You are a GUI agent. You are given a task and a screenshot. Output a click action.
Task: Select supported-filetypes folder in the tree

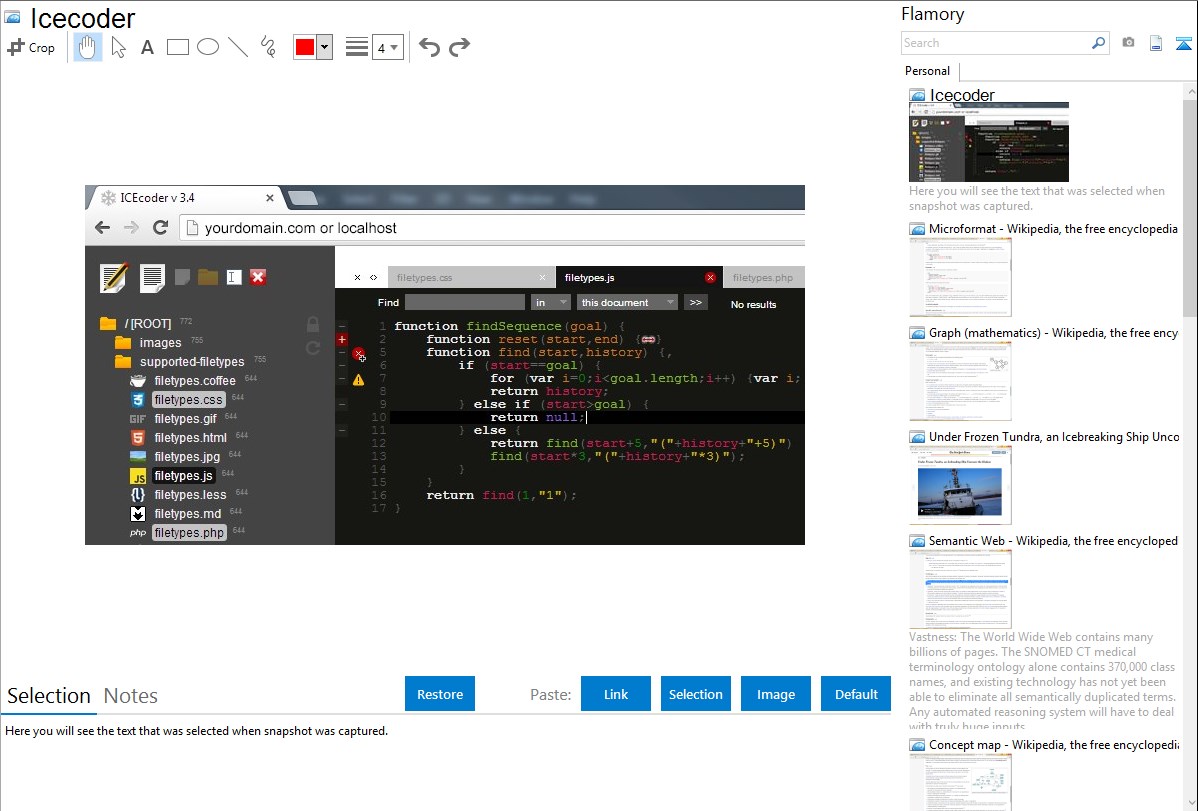click(192, 362)
